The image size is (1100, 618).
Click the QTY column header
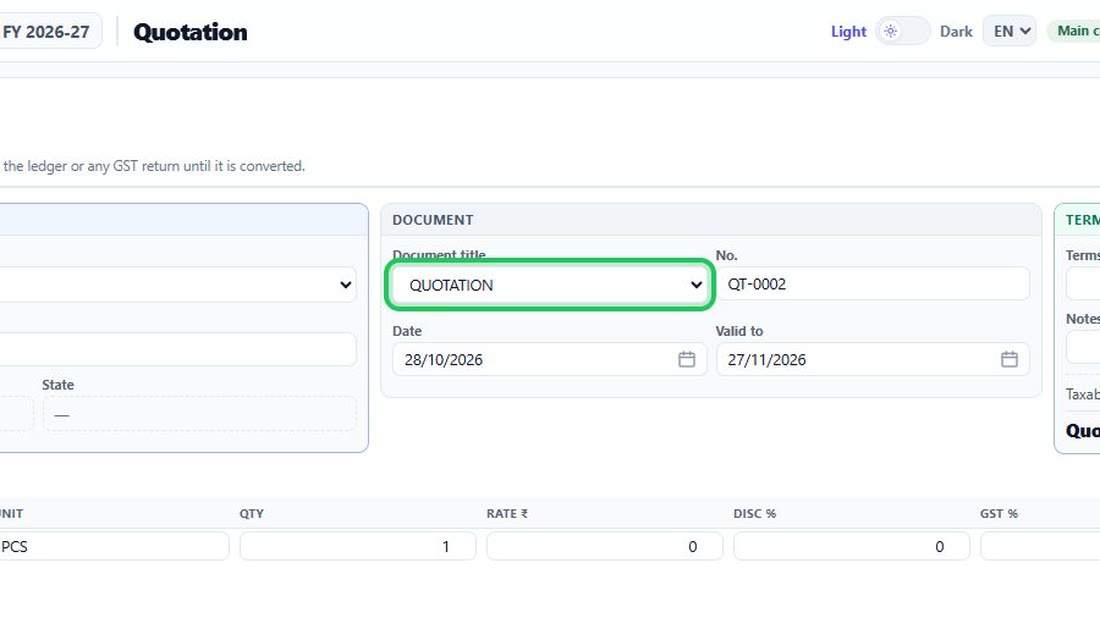[251, 513]
